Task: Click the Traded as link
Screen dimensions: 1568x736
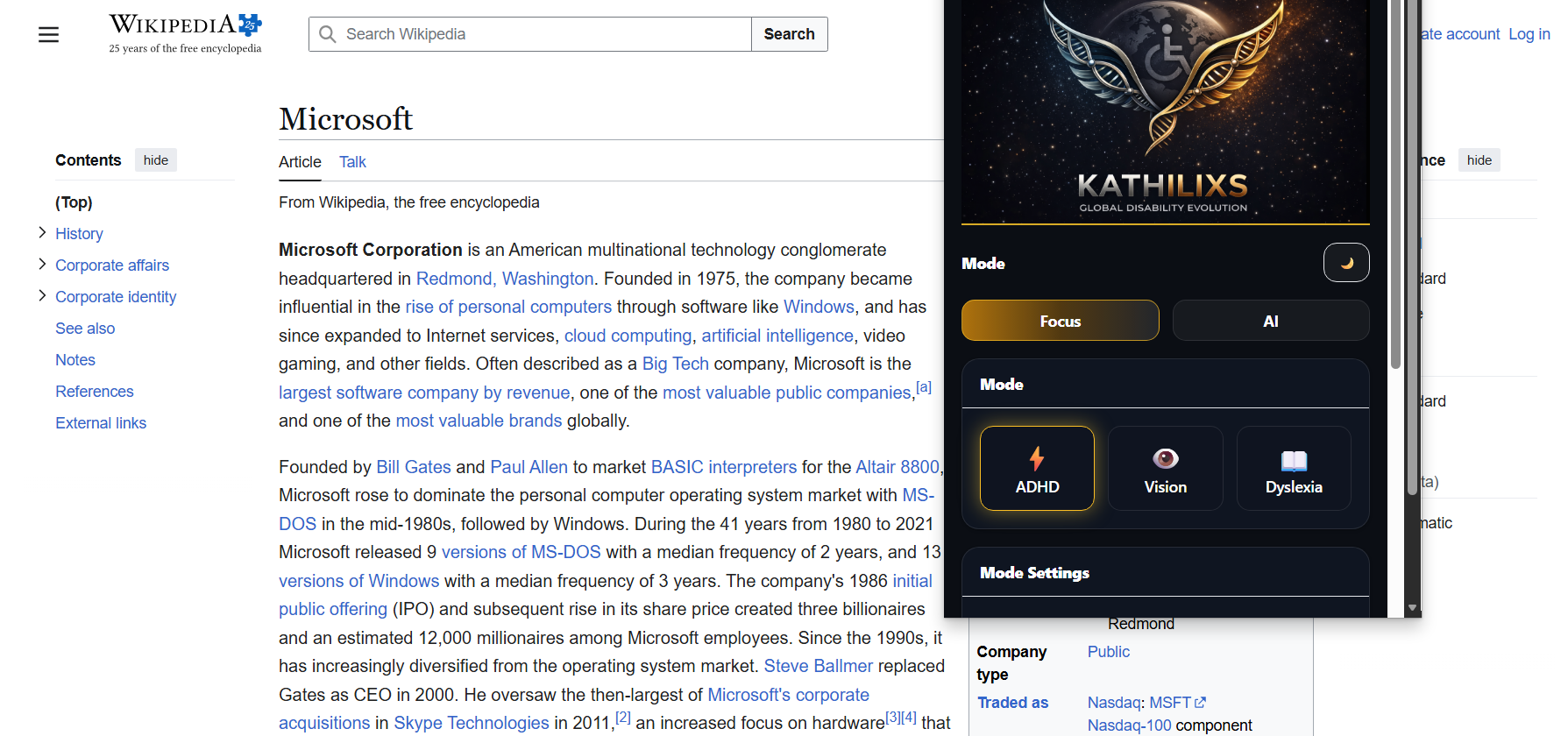Action: click(x=1012, y=703)
